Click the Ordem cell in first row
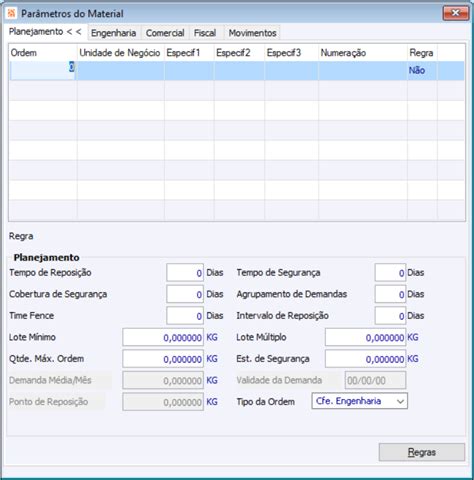 click(x=43, y=70)
